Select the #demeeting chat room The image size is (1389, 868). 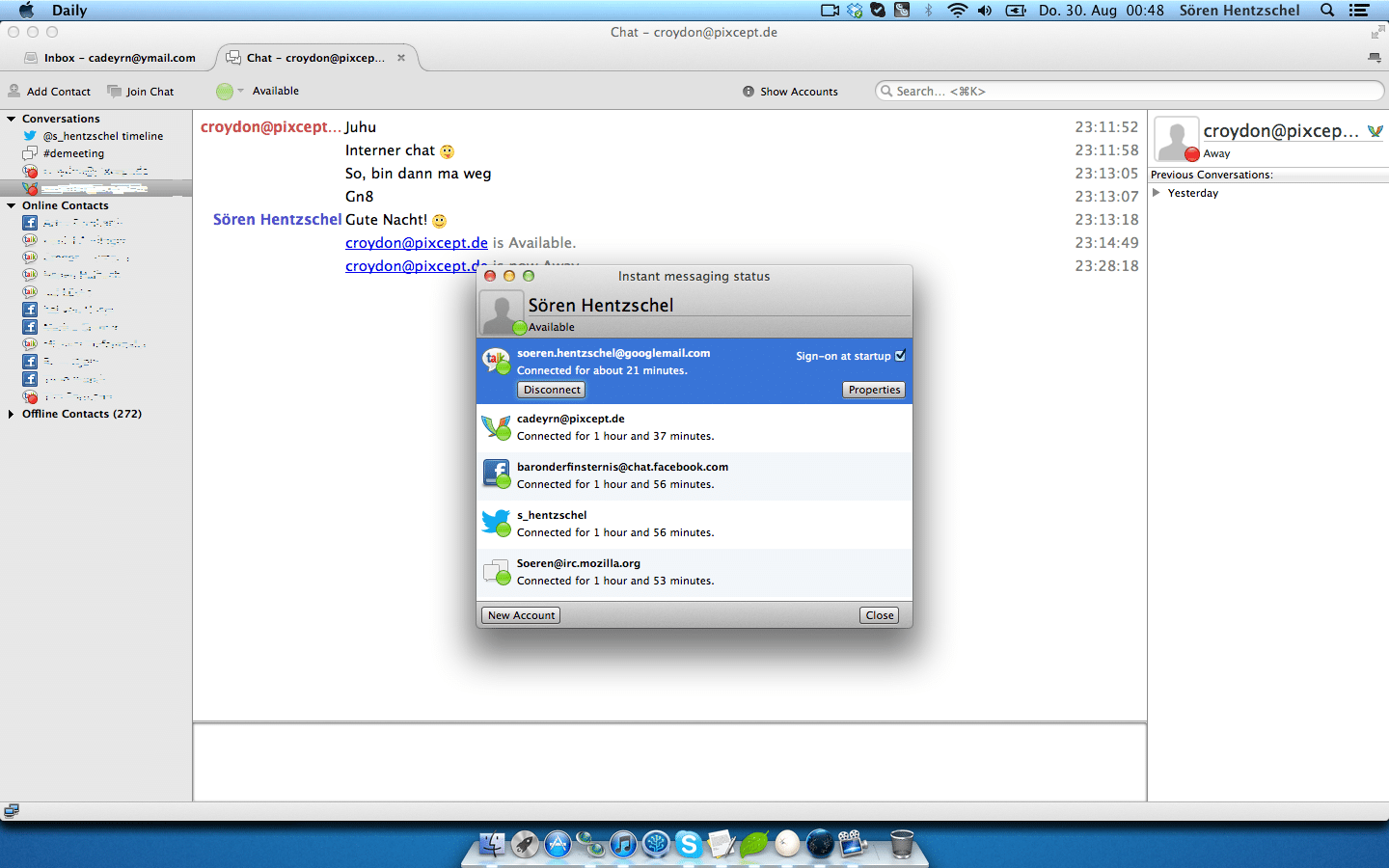(73, 154)
